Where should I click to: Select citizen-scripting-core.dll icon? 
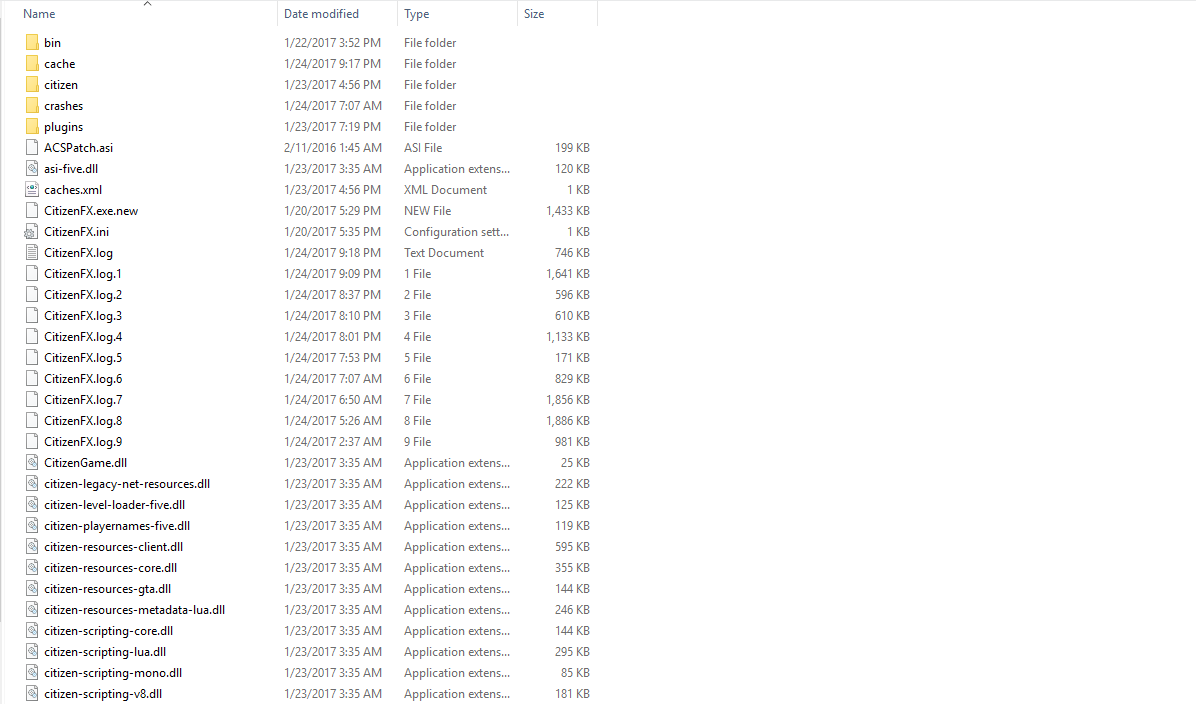click(32, 630)
